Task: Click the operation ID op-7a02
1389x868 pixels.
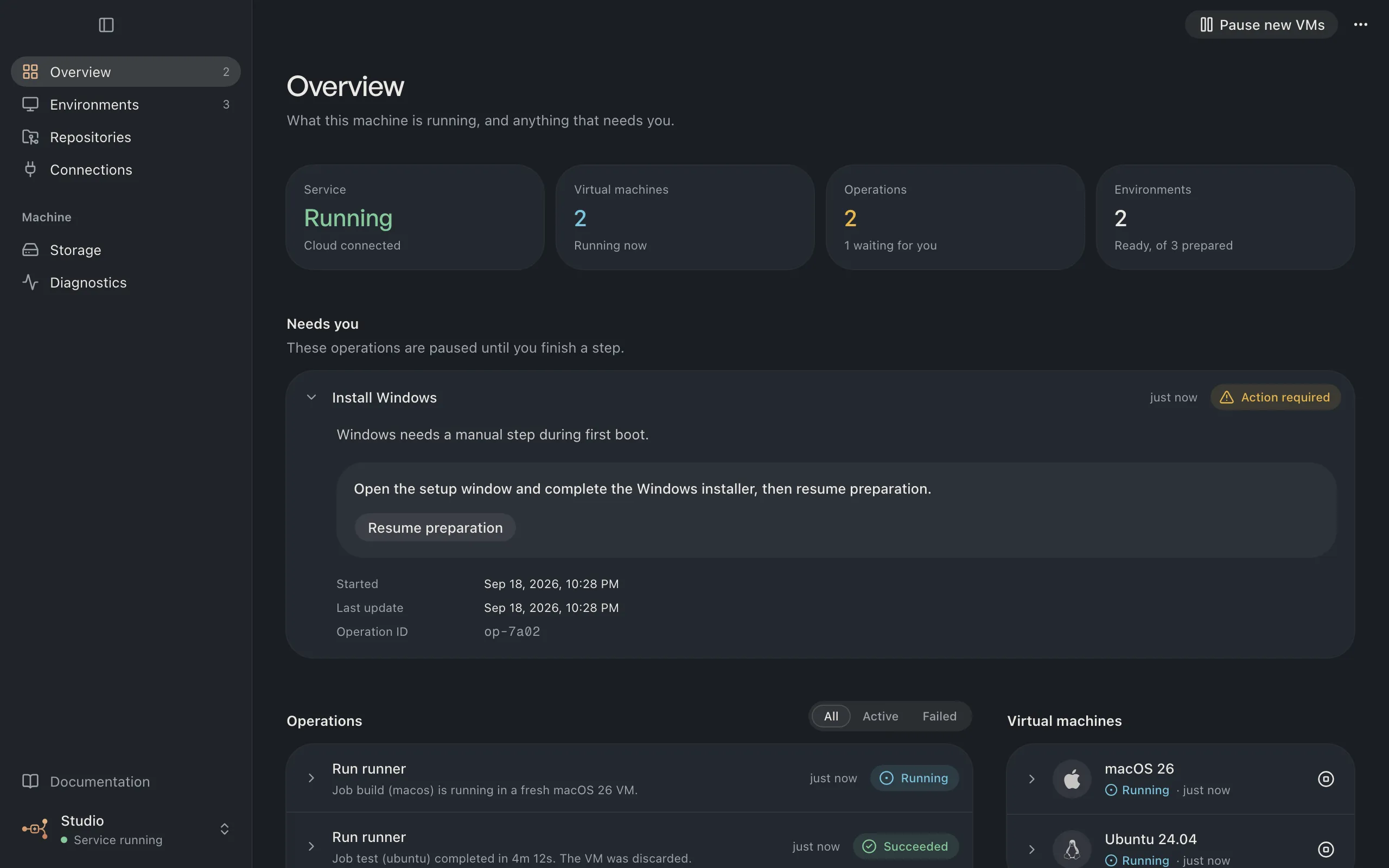Action: [x=512, y=631]
